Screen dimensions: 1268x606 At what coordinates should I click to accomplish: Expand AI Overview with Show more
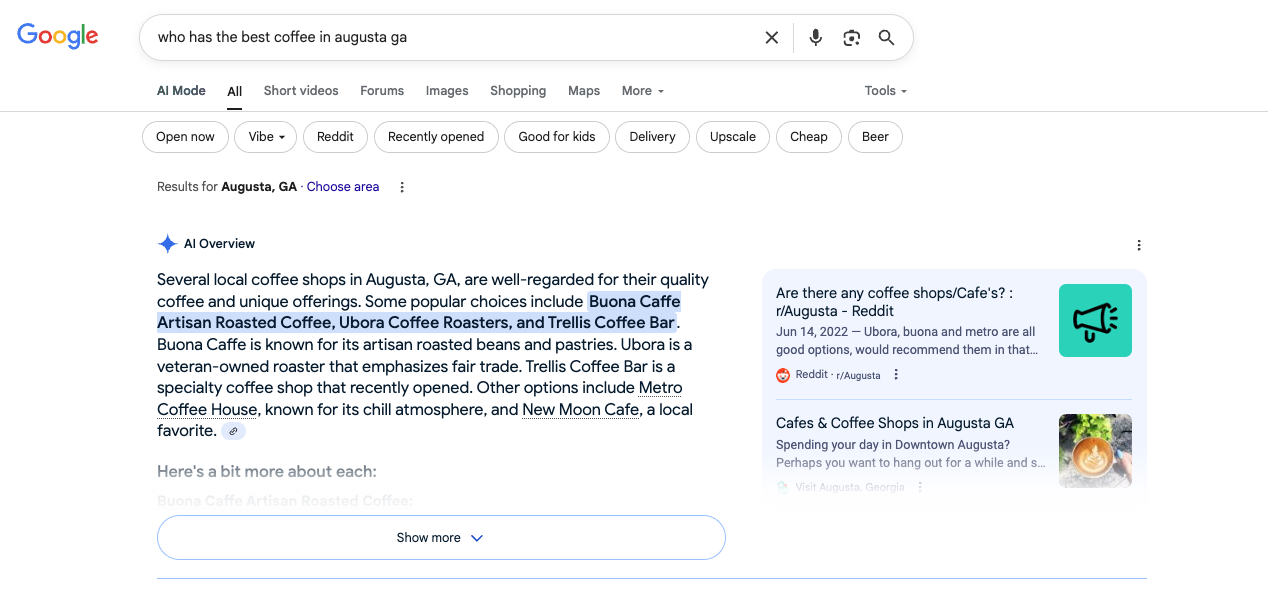coord(441,538)
